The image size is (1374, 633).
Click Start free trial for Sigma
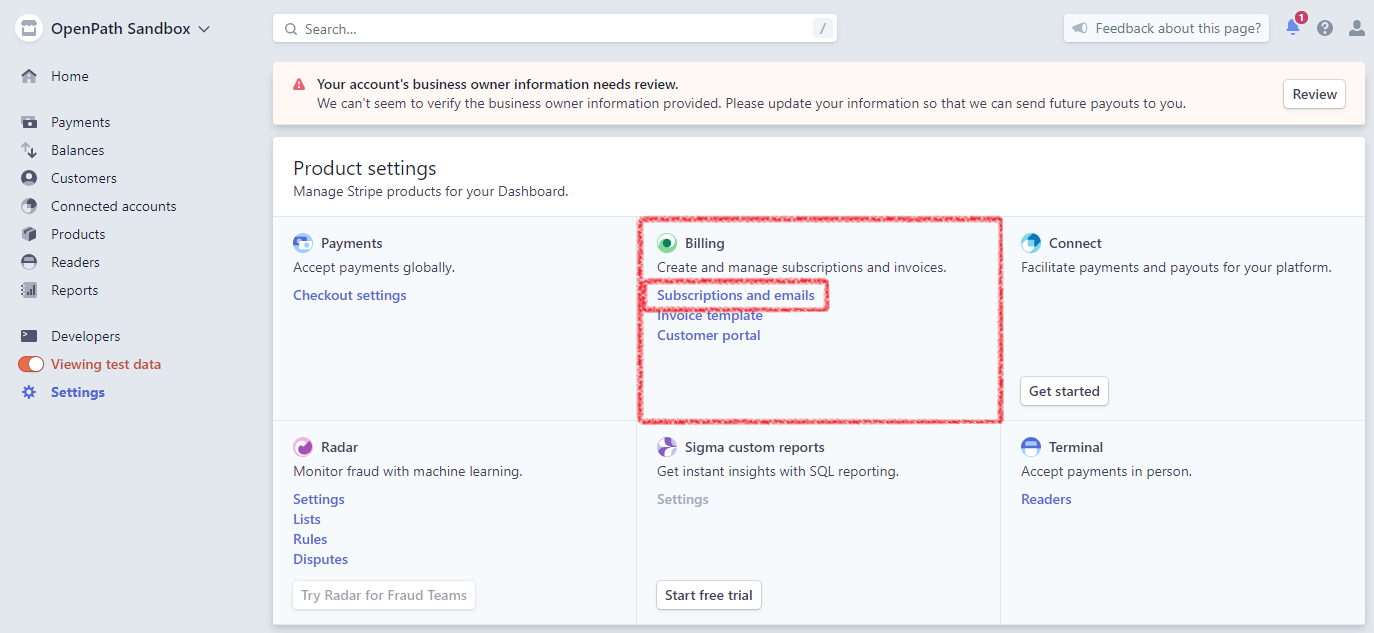click(x=709, y=595)
